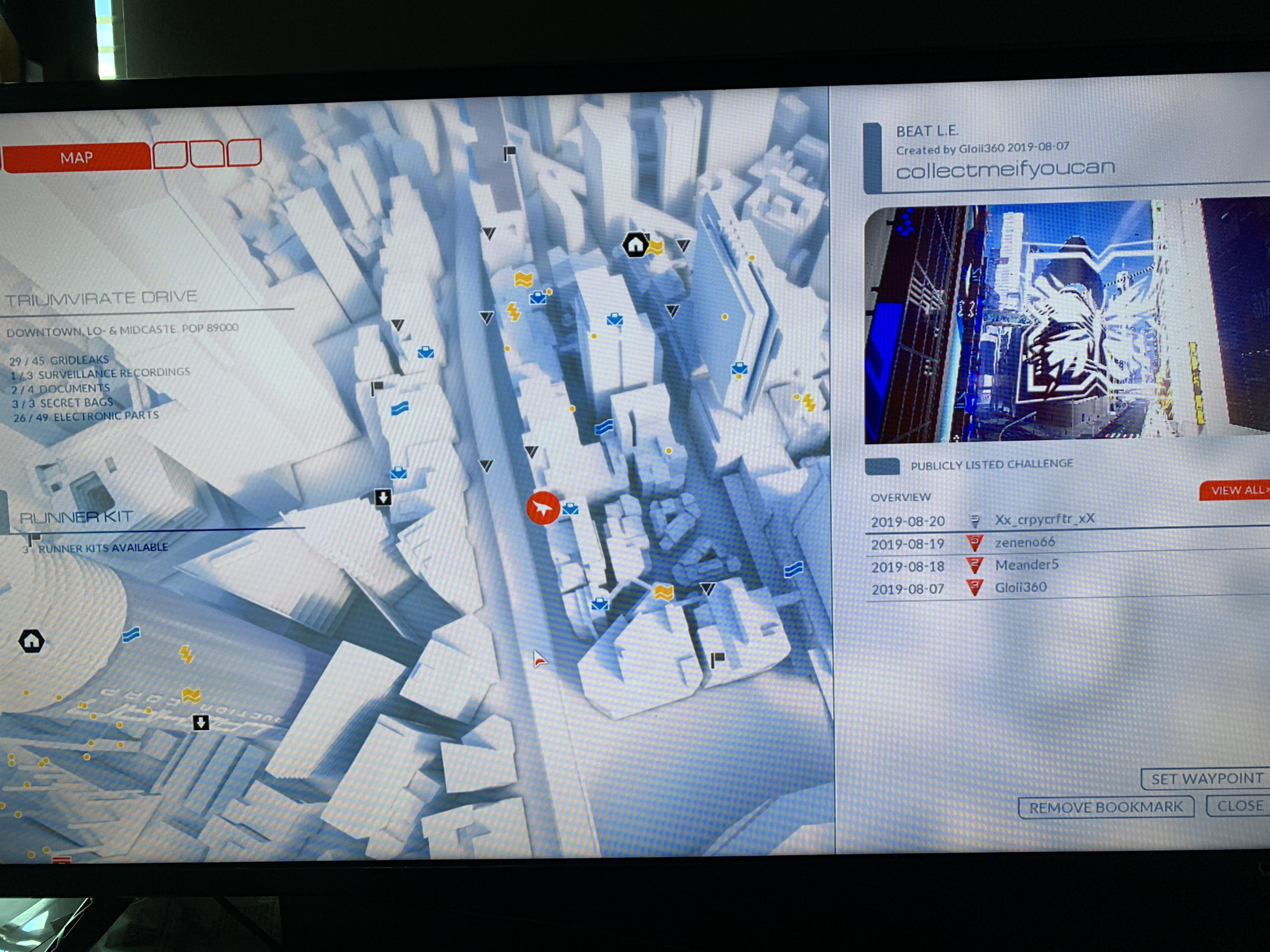Select the yellow lightning icon near the left safehouse

[x=186, y=654]
